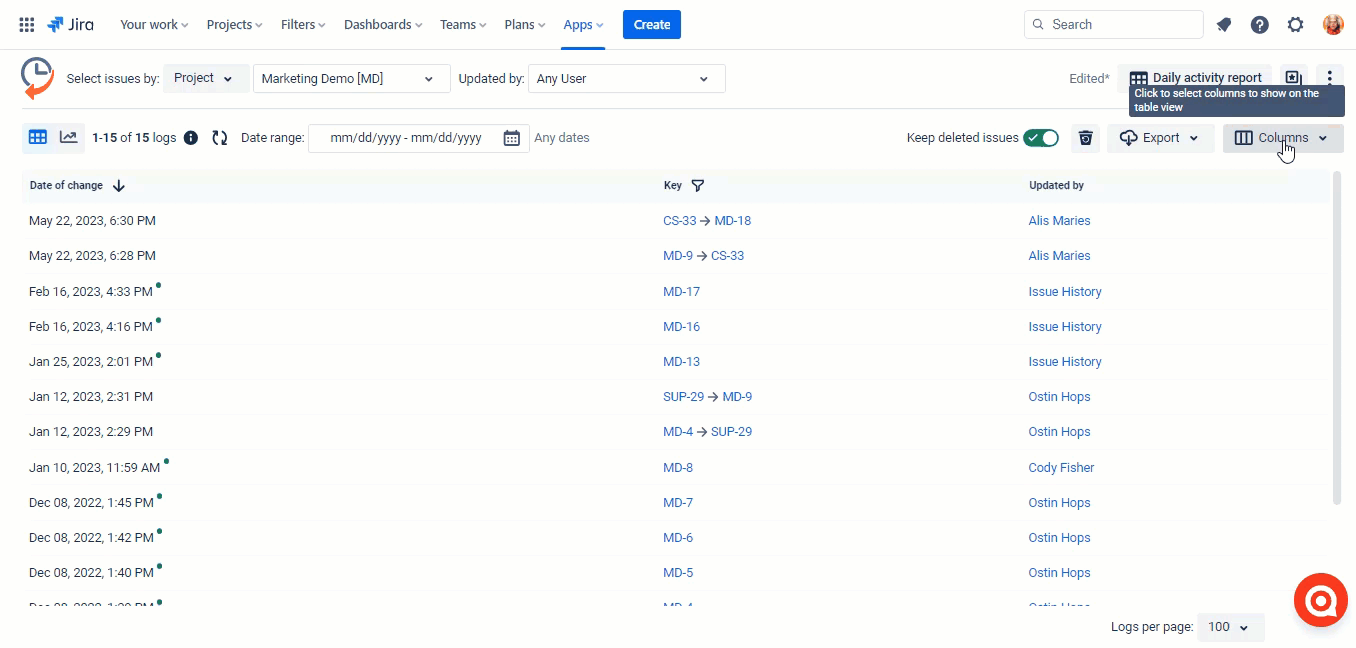This screenshot has height=648, width=1356.
Task: Open the Projects menu
Action: pos(234,25)
